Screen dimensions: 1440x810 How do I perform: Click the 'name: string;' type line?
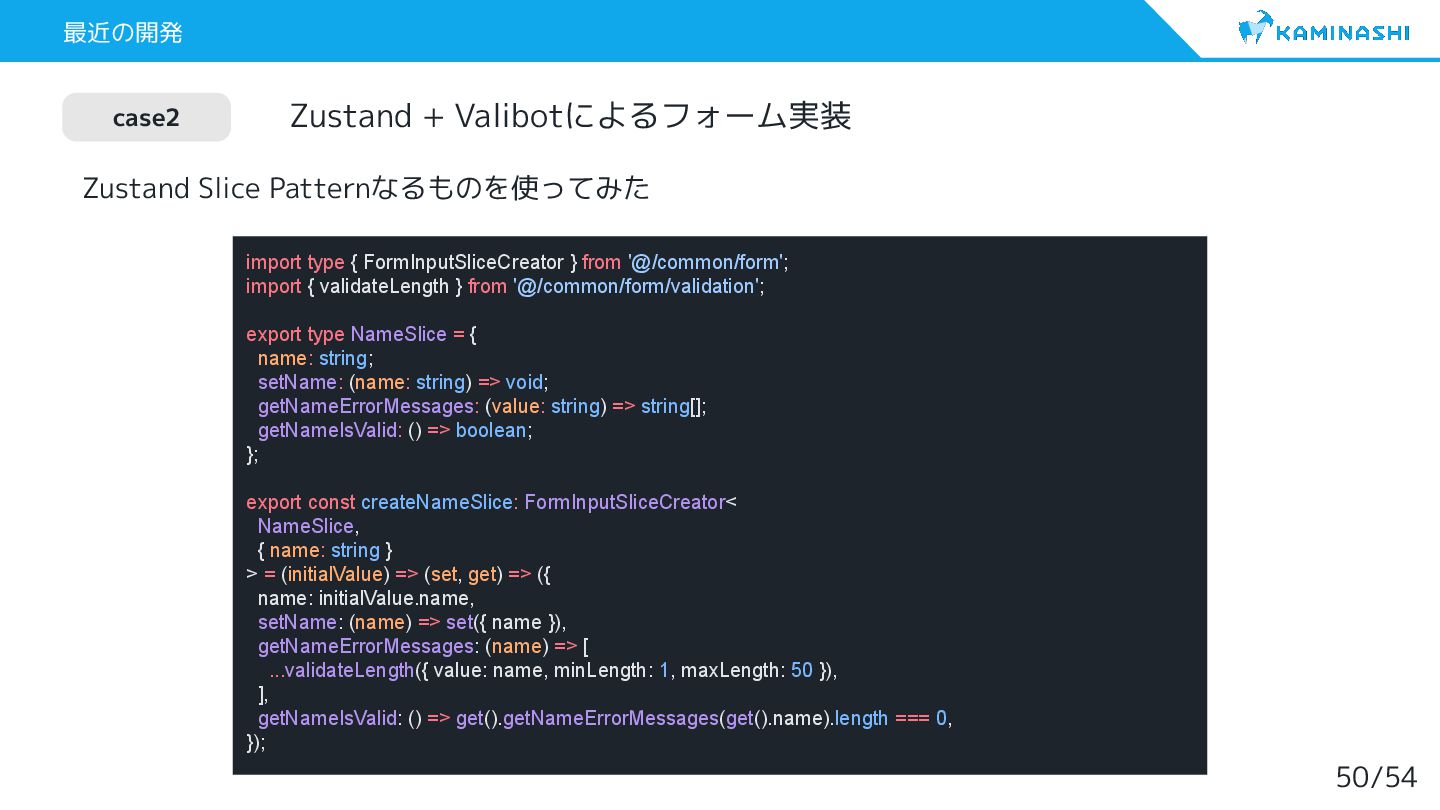pos(315,358)
